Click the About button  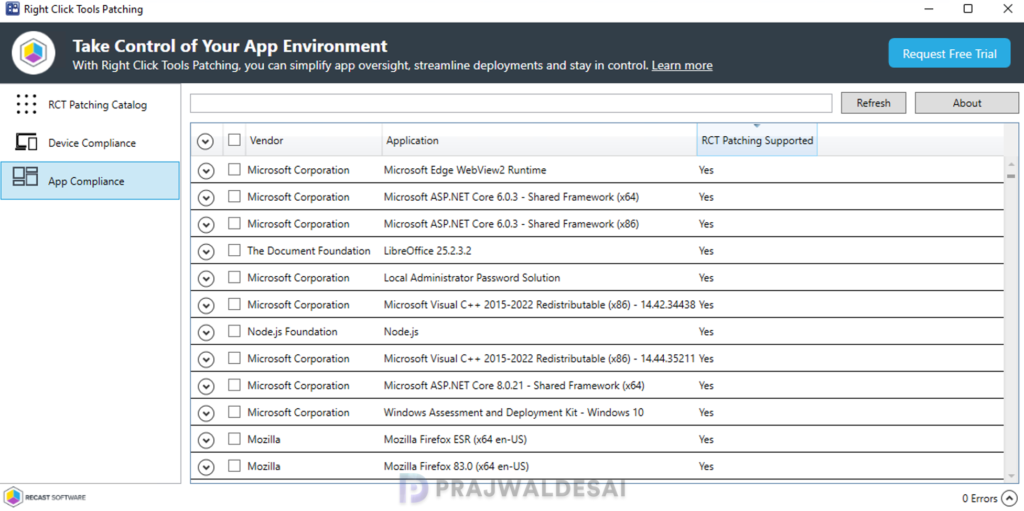[x=967, y=103]
